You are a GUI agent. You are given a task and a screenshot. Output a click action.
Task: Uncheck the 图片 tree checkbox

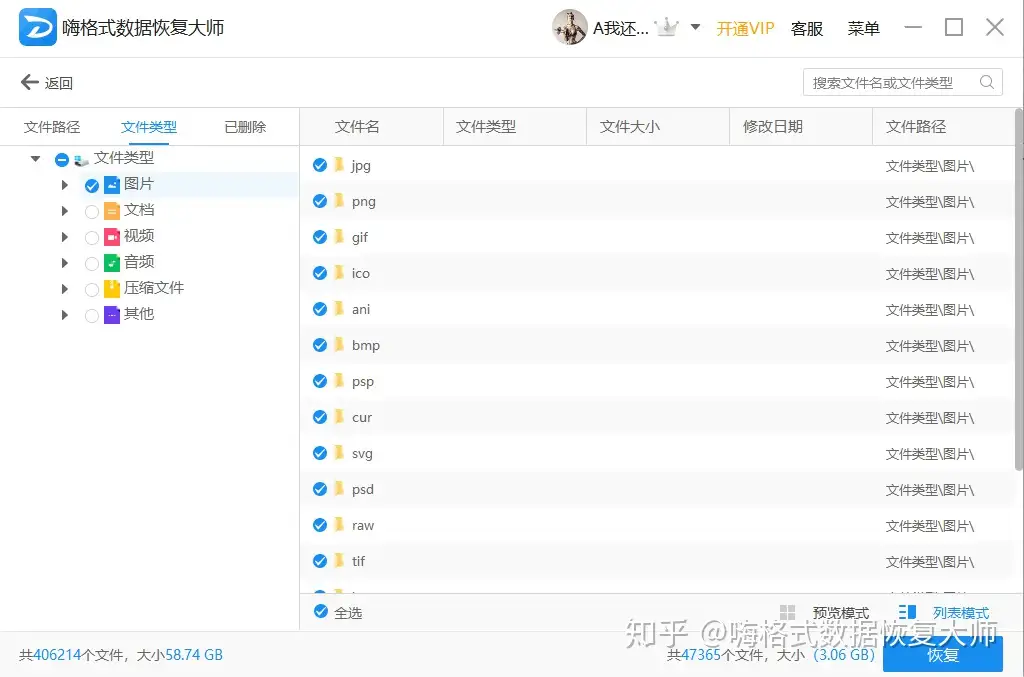point(92,185)
